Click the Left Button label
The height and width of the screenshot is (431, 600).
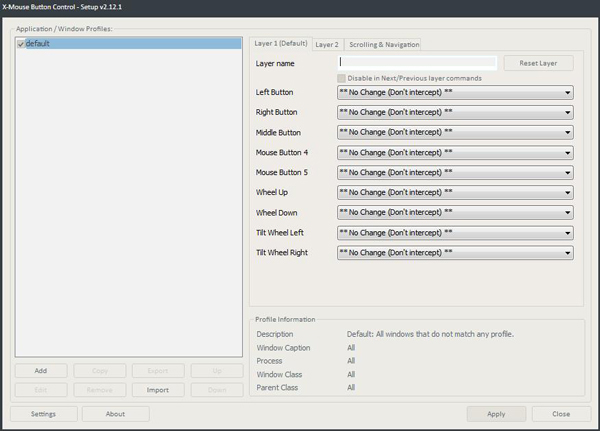(x=274, y=92)
